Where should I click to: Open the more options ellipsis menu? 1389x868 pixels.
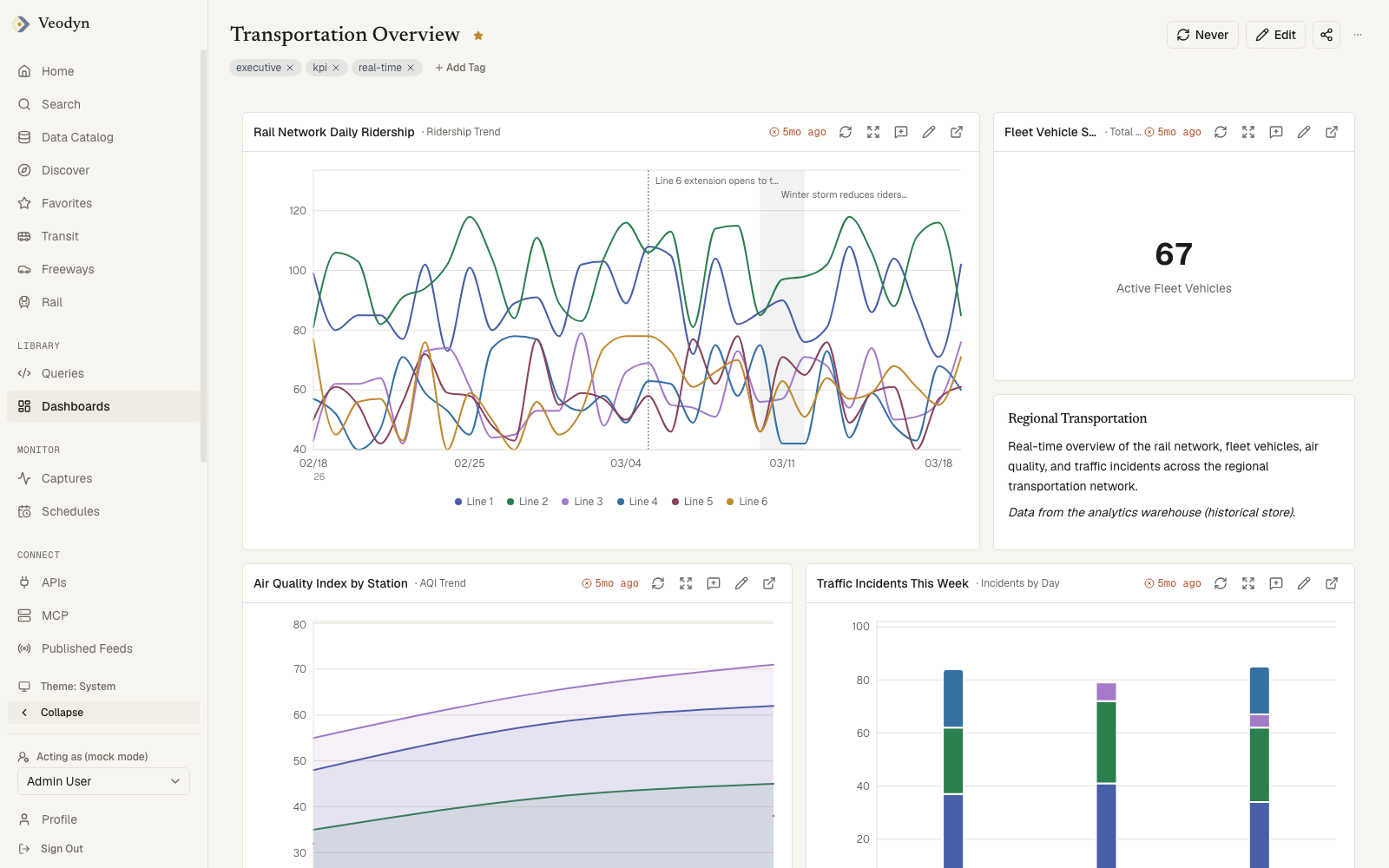1358,35
